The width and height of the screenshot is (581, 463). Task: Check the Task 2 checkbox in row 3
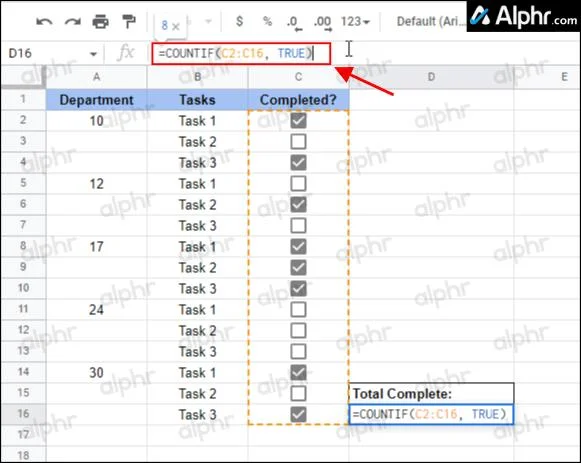pyautogui.click(x=298, y=141)
